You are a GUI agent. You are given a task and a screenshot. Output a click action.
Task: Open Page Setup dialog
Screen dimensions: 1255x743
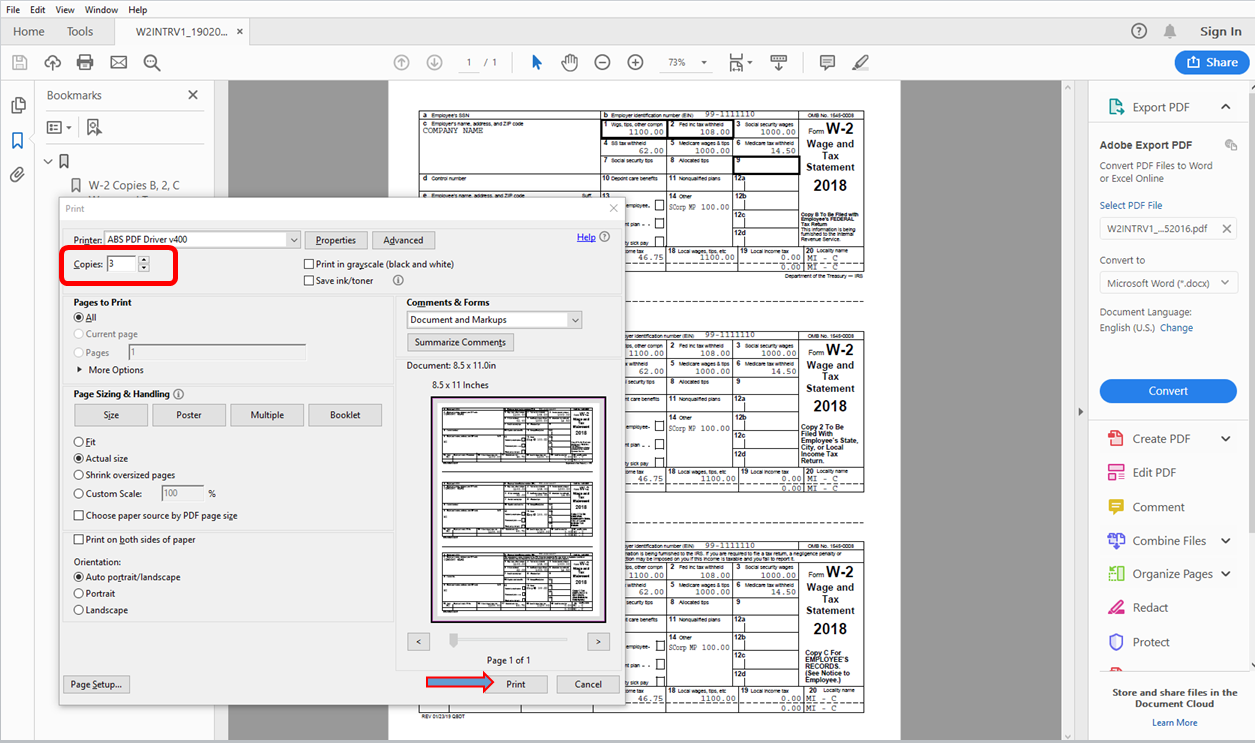[x=97, y=684]
